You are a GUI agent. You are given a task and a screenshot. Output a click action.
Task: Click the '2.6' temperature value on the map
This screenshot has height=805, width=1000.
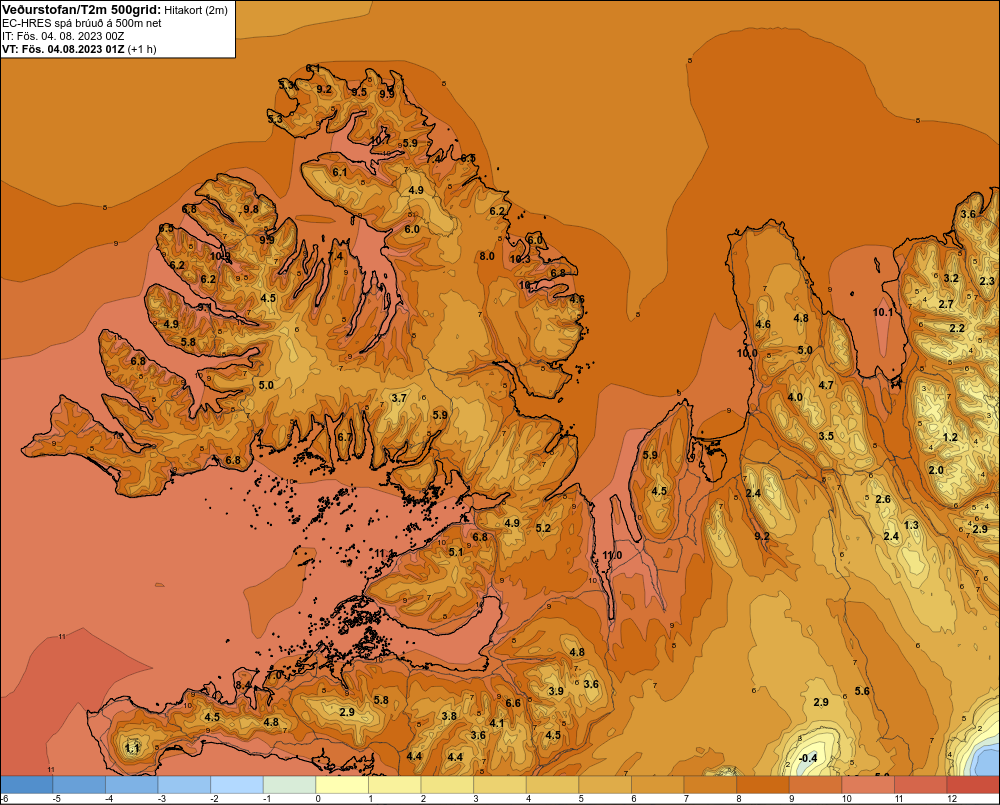[x=883, y=499]
